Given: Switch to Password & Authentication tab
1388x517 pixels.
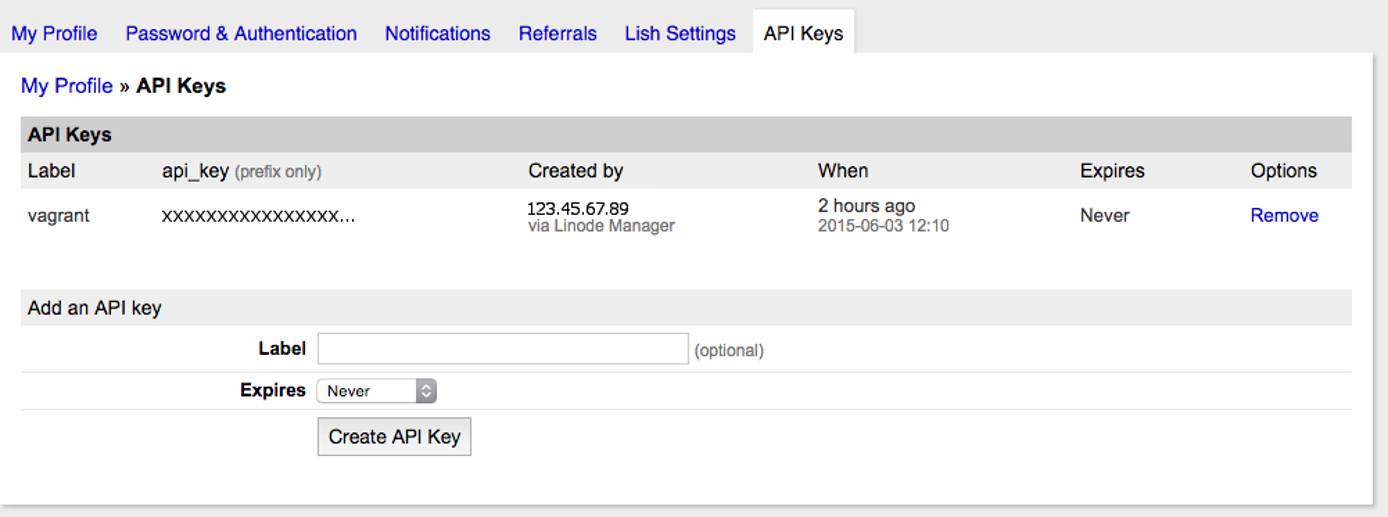Looking at the screenshot, I should (241, 33).
